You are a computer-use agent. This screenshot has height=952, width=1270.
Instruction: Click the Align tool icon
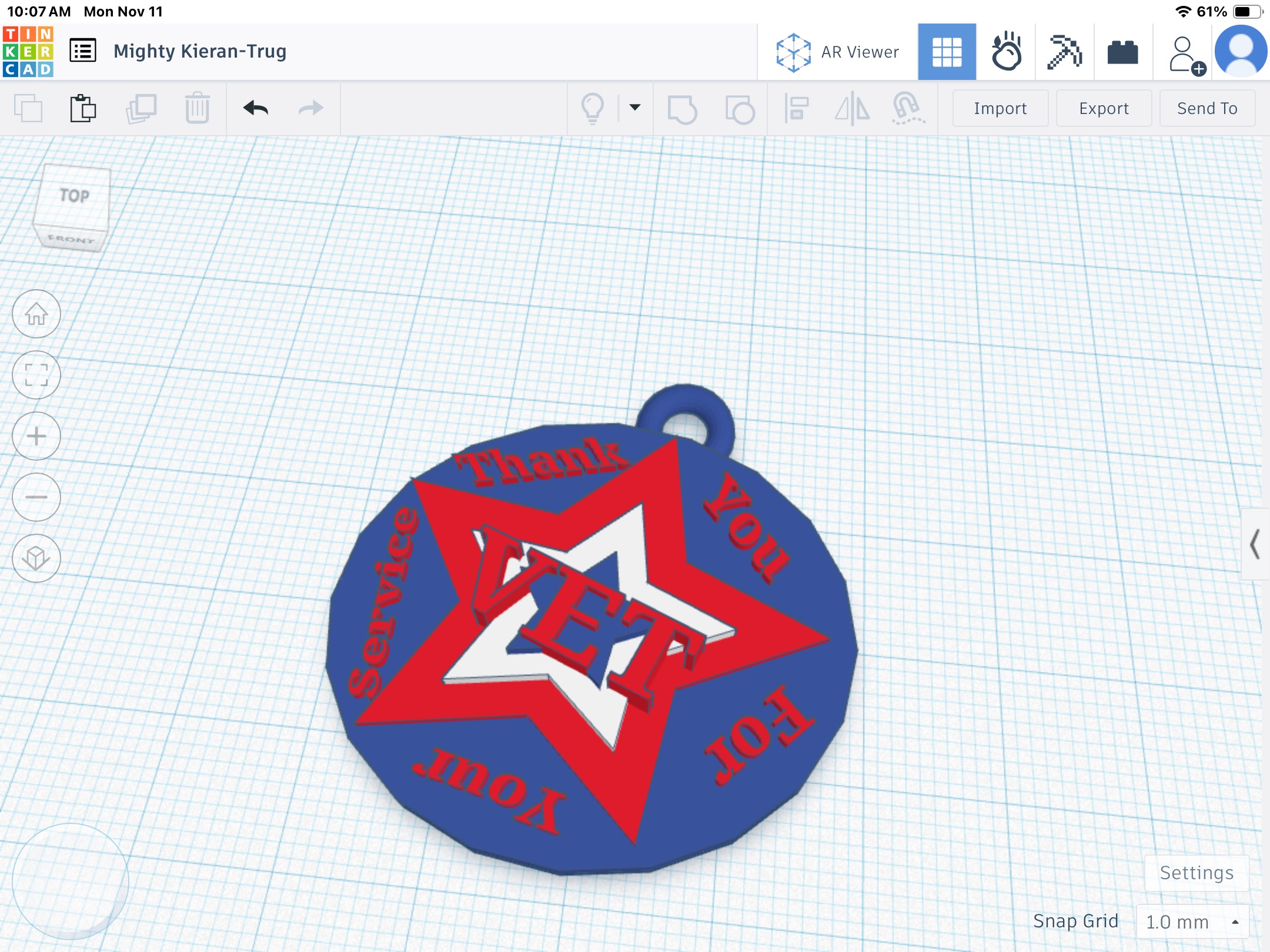pyautogui.click(x=796, y=108)
